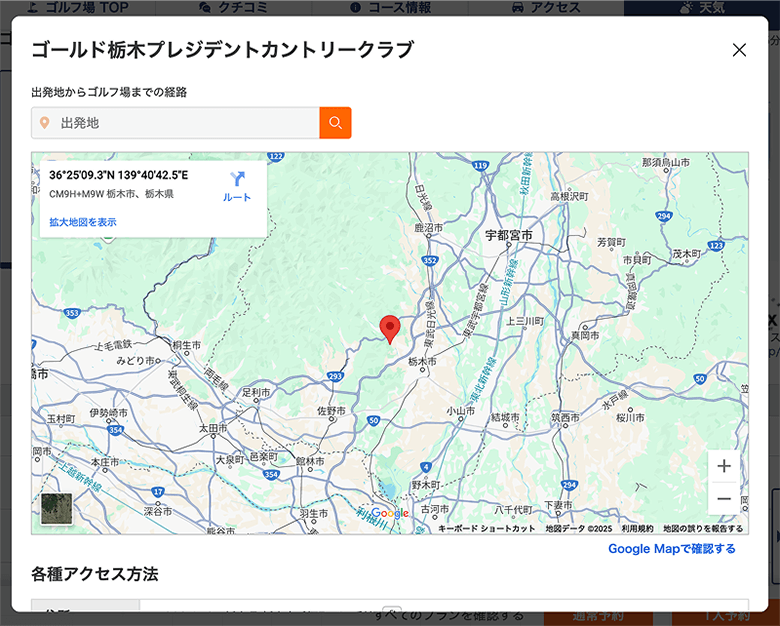Viewport: 780px width, 626px height.
Task: Click the 館林市 label on map
Action: [310, 461]
